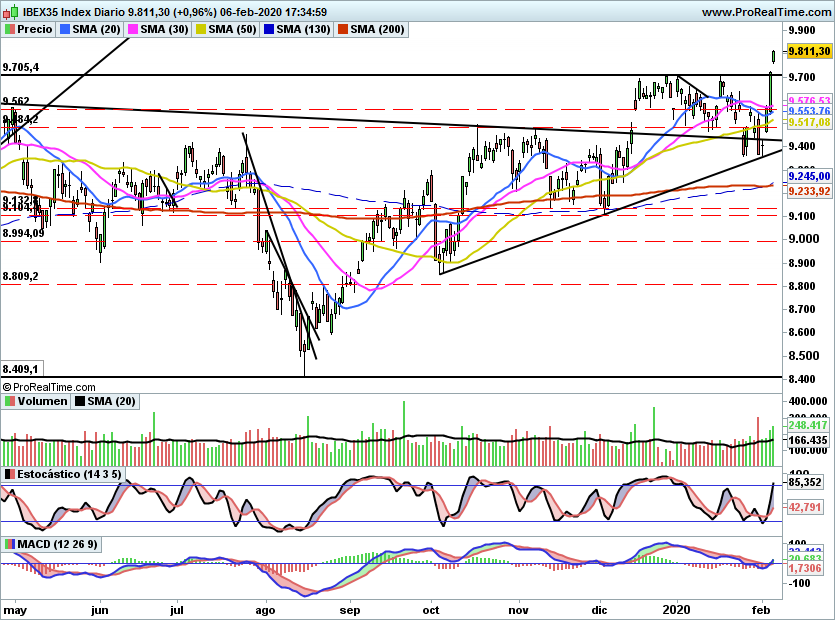Click the ago month on time axis
The width and height of the screenshot is (835, 620).
point(265,610)
